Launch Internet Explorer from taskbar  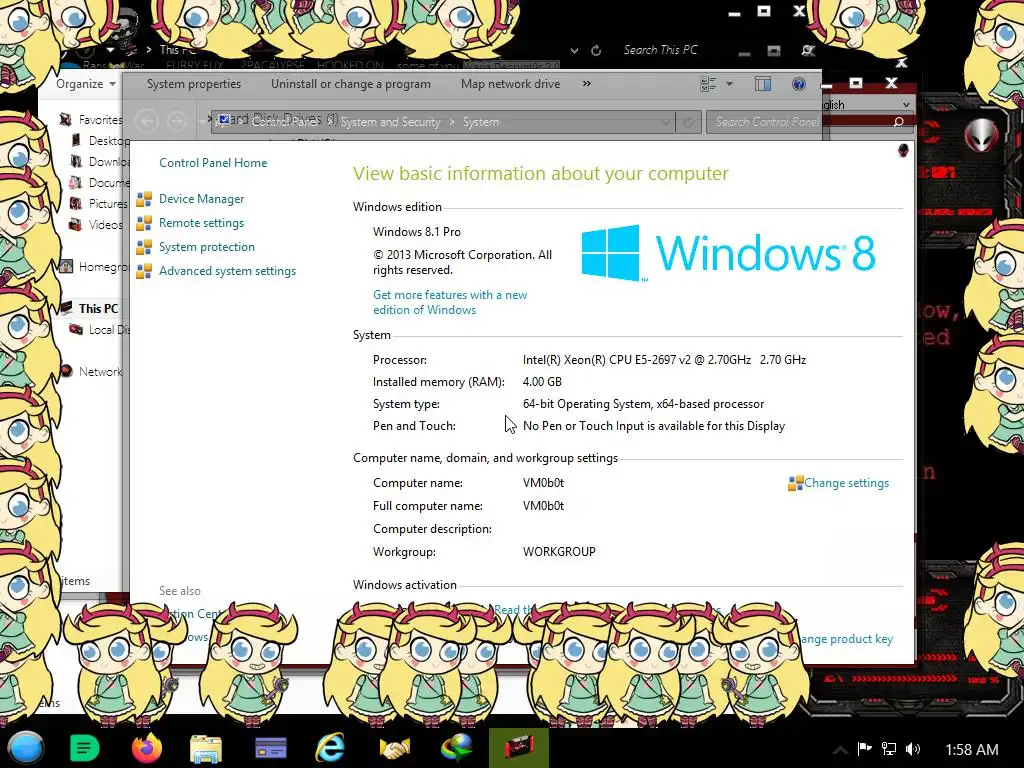tap(330, 748)
